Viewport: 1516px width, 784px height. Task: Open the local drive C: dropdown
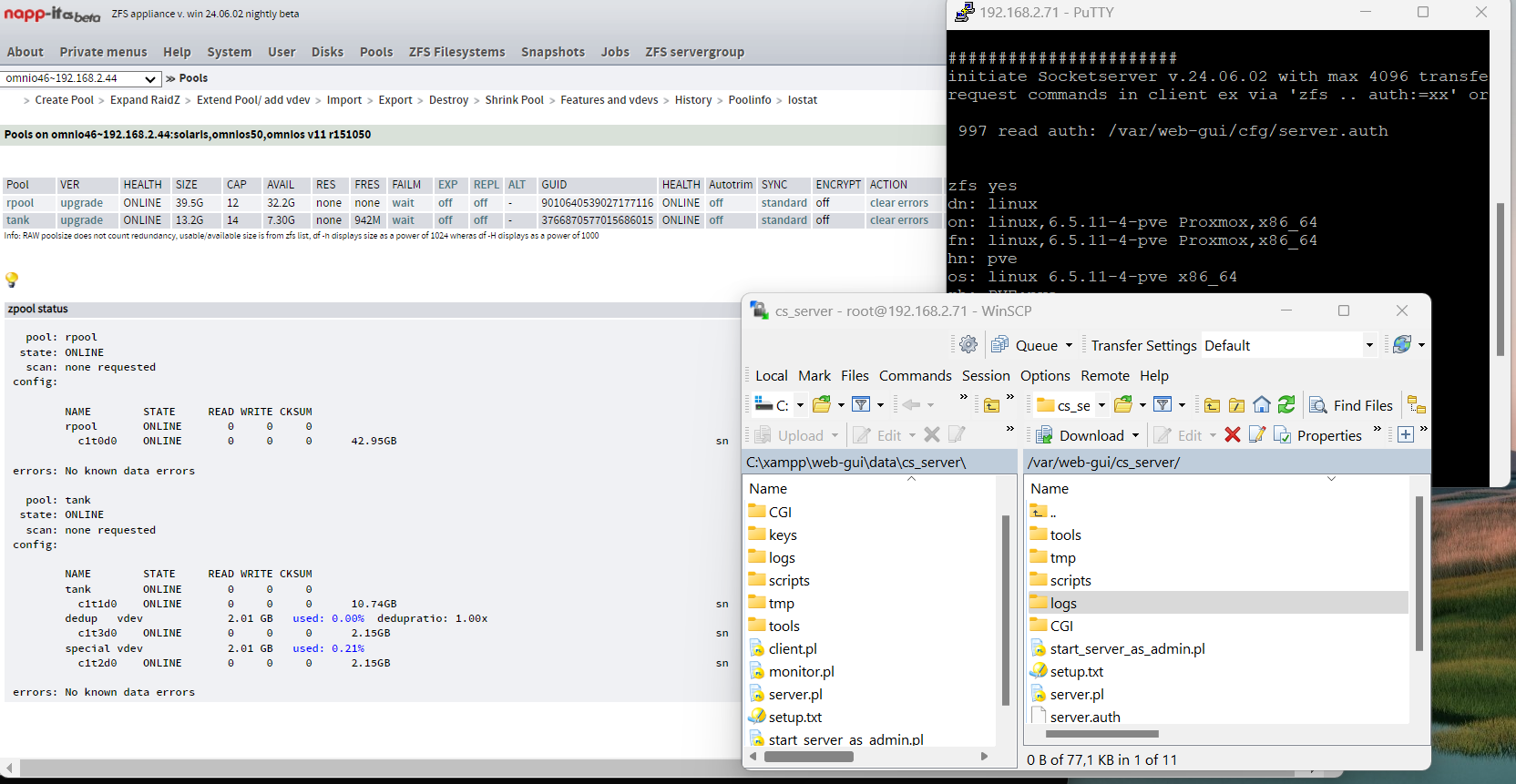point(800,405)
